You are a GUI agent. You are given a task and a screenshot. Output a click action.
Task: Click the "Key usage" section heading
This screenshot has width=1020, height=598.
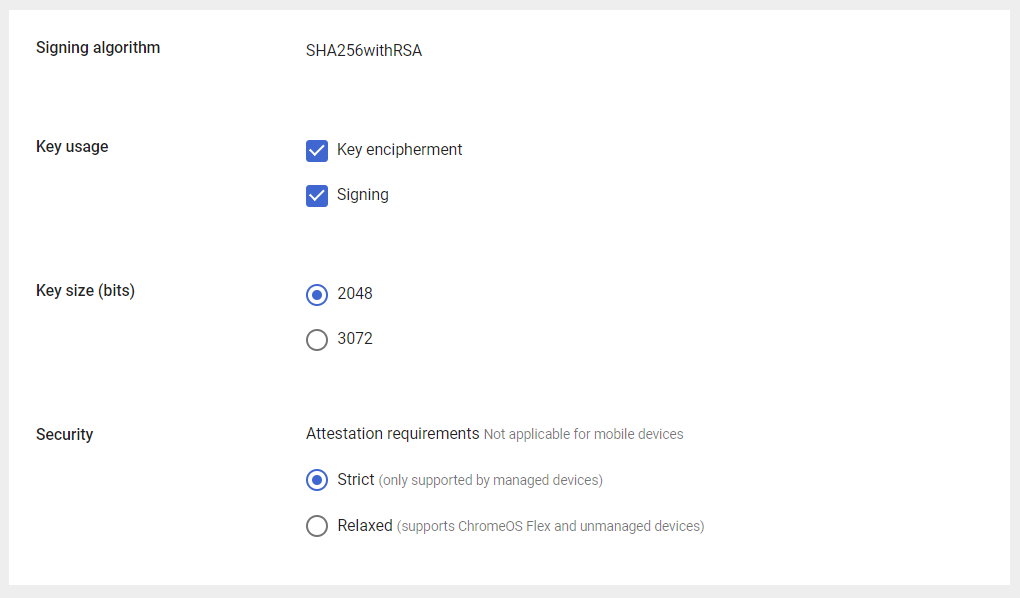tap(72, 146)
